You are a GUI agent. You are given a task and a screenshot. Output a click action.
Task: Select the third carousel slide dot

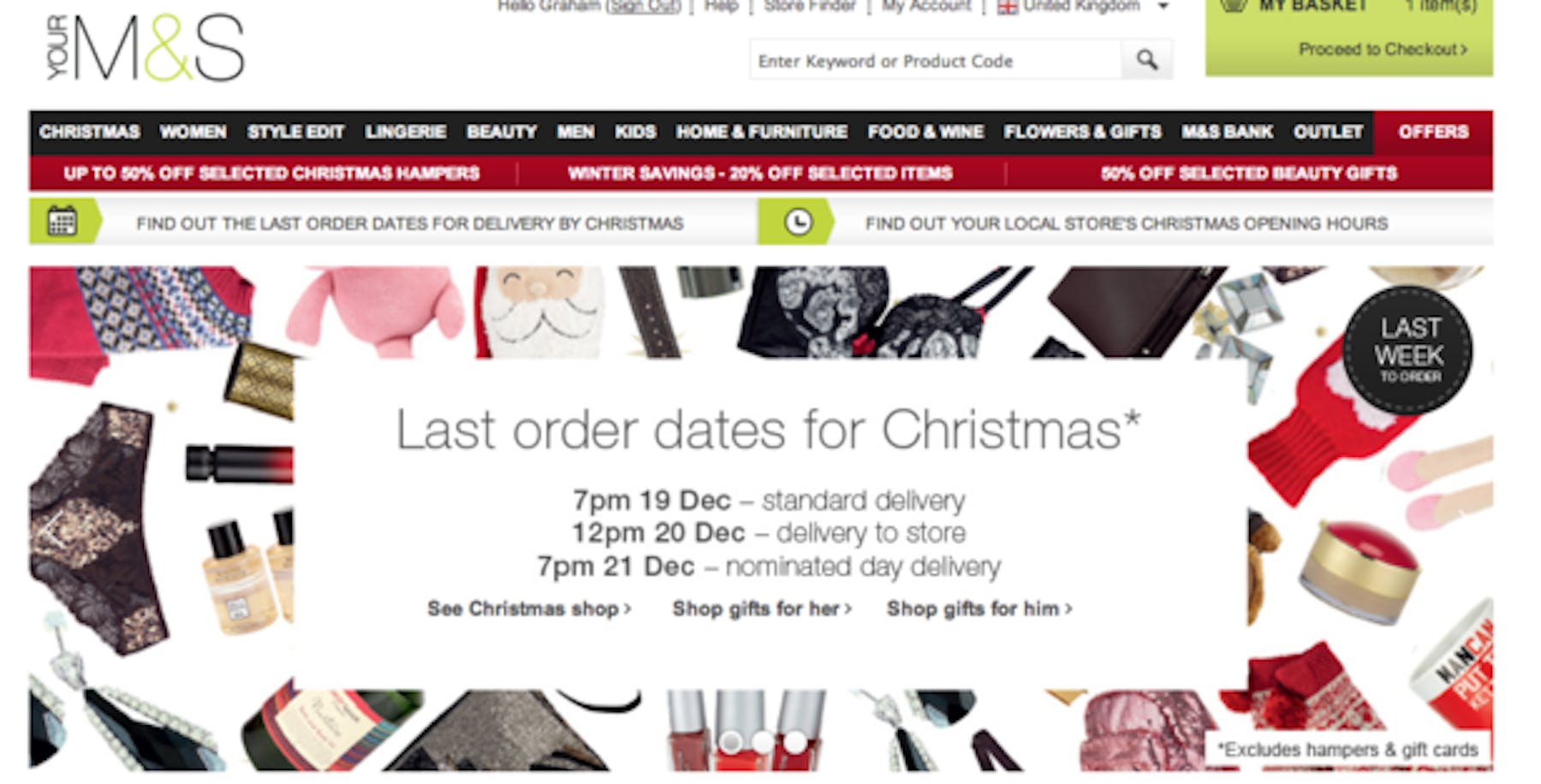(x=795, y=741)
